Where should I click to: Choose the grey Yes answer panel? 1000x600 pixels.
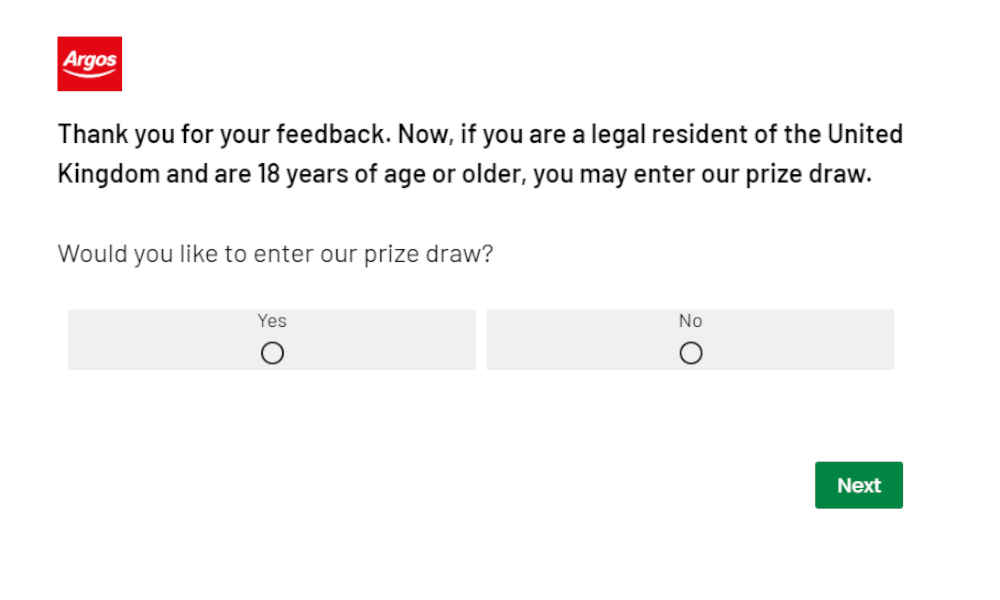(x=272, y=339)
